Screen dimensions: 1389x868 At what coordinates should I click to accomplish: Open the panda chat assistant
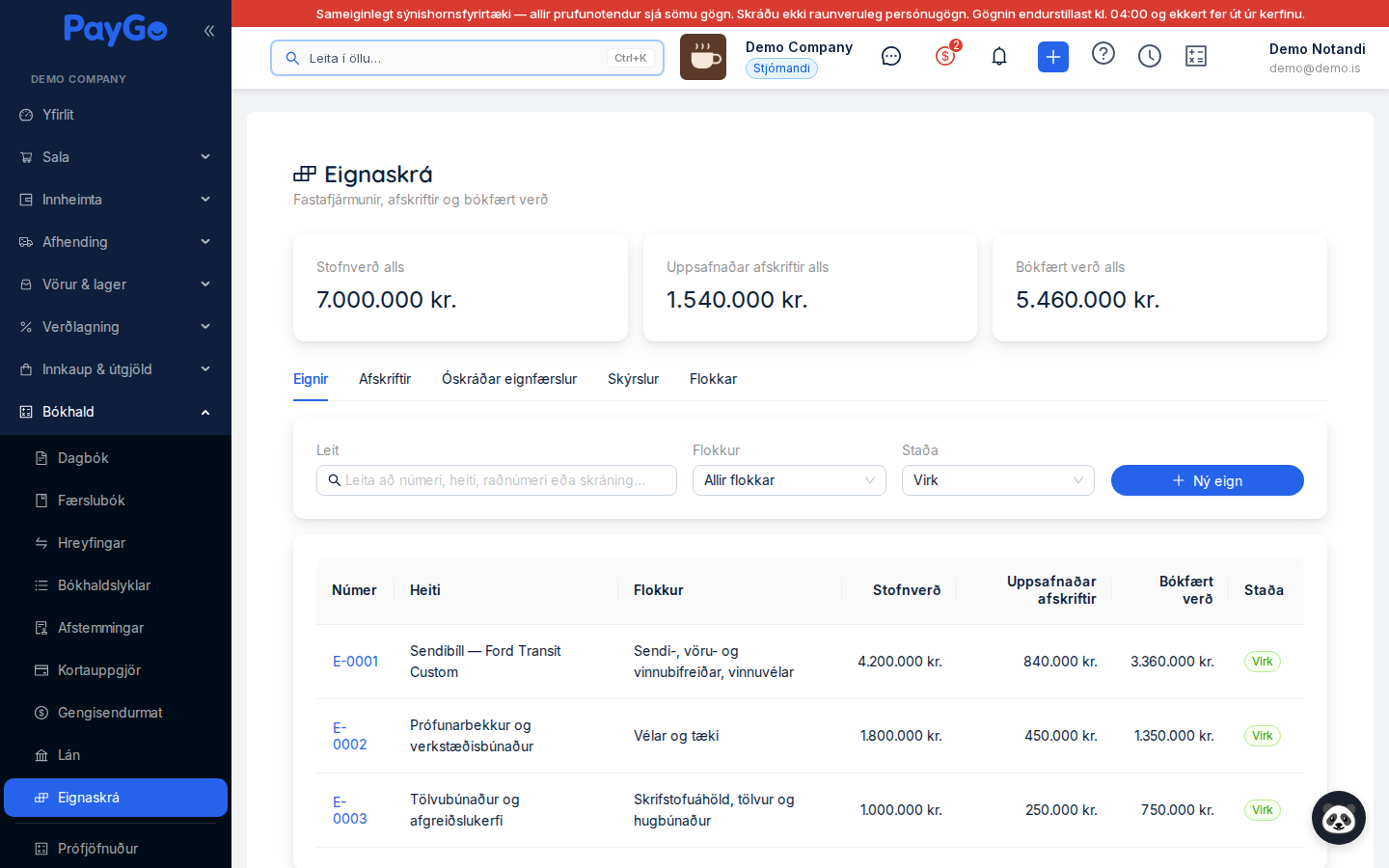coord(1339,818)
